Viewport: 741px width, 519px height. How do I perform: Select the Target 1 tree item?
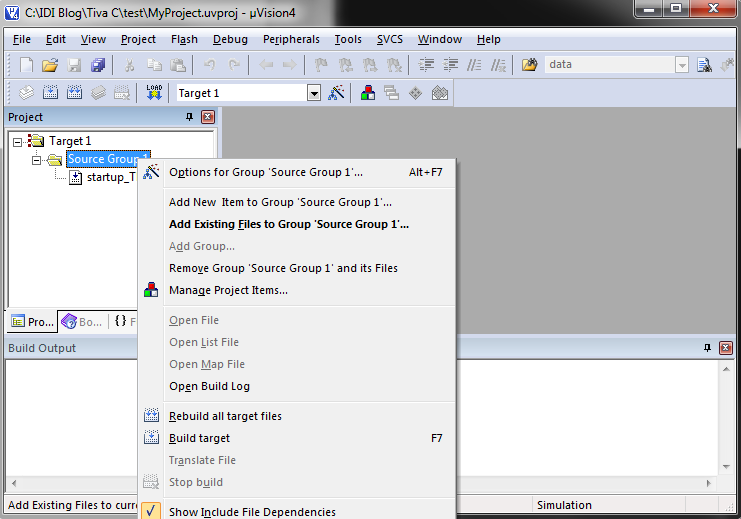[x=70, y=141]
